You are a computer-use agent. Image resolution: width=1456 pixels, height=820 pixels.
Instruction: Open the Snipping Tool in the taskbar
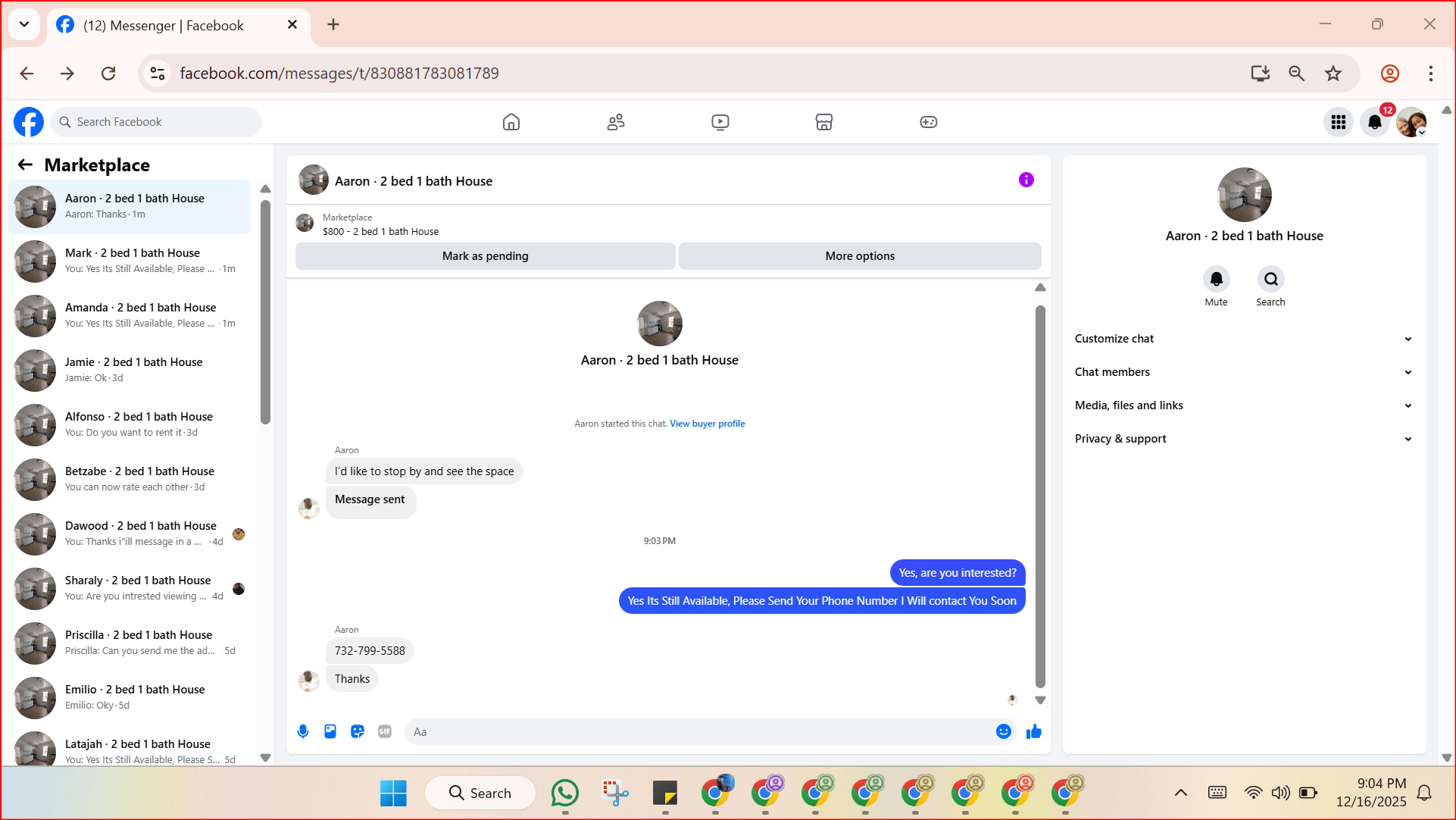coord(615,793)
